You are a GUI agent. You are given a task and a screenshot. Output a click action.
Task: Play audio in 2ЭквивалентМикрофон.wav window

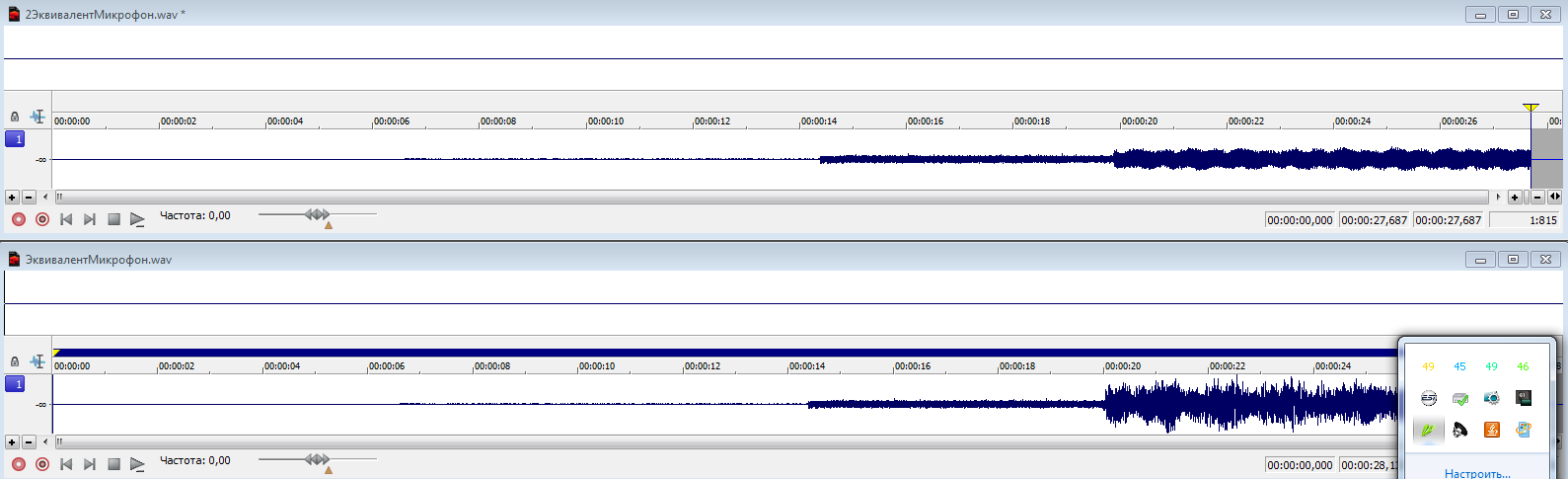click(x=137, y=219)
